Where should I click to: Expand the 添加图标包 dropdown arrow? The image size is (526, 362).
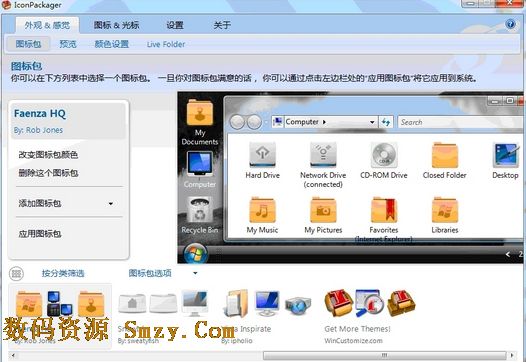111,203
